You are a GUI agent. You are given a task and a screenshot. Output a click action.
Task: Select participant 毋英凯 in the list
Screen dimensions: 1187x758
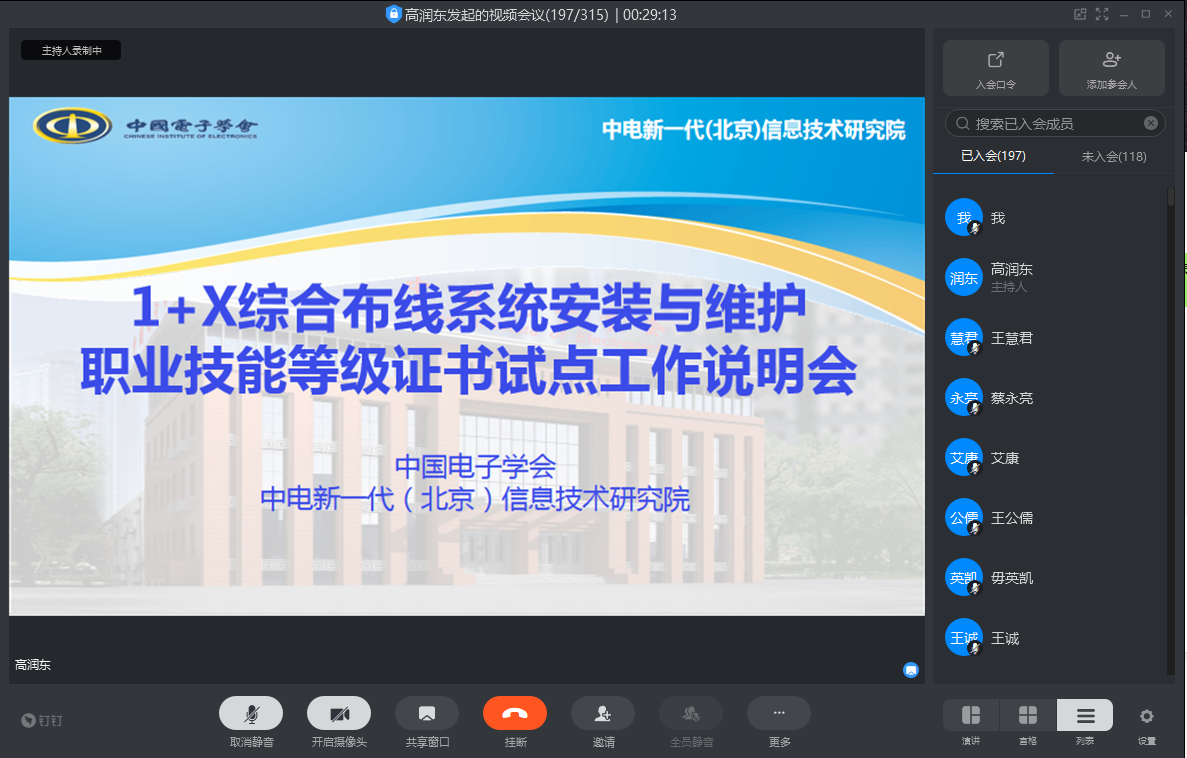(x=1052, y=578)
